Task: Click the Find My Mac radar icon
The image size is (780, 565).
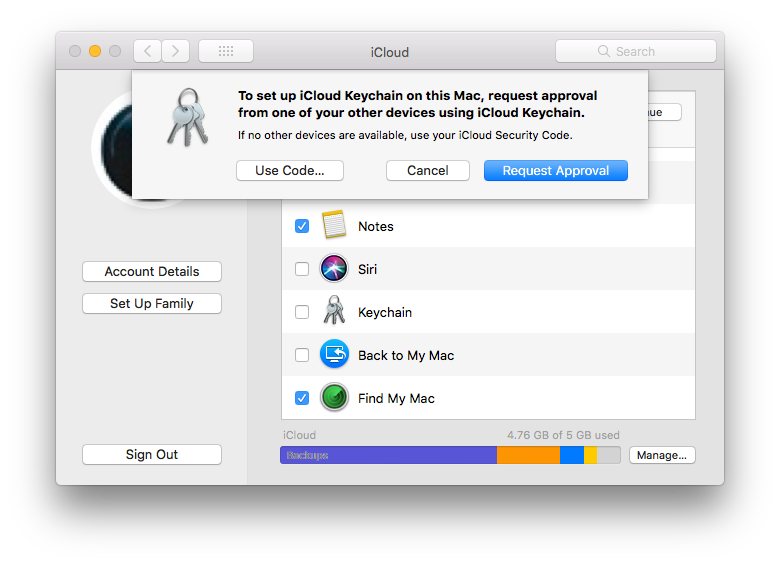Action: (x=334, y=397)
